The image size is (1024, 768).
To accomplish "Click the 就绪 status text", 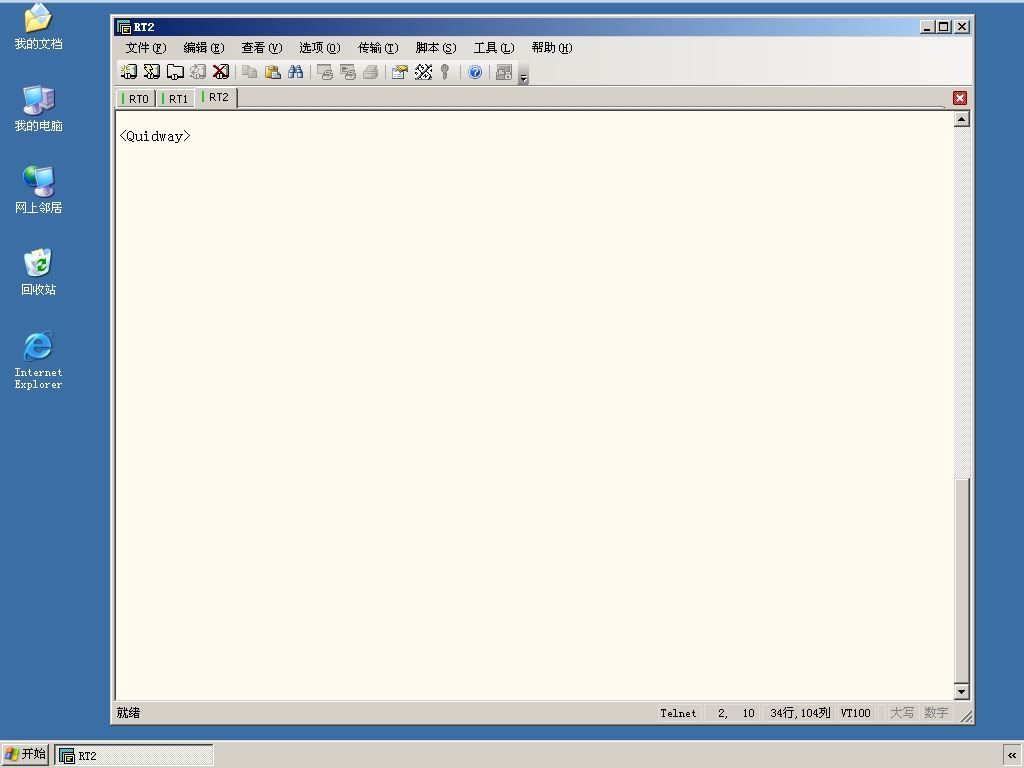I will click(128, 713).
